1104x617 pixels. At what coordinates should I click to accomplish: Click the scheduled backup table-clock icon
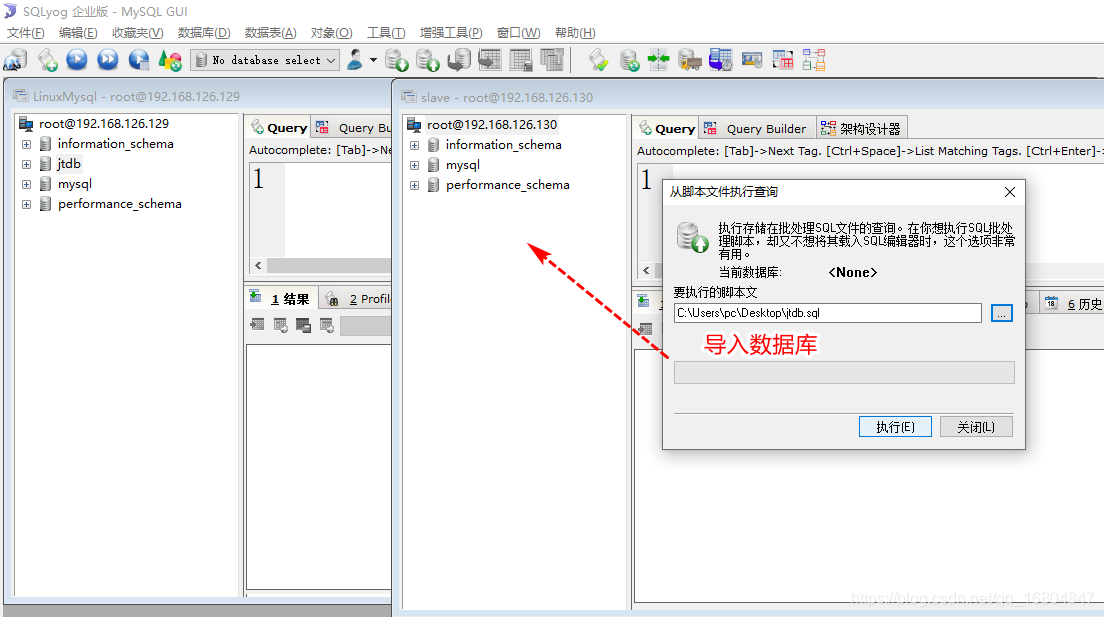[720, 60]
